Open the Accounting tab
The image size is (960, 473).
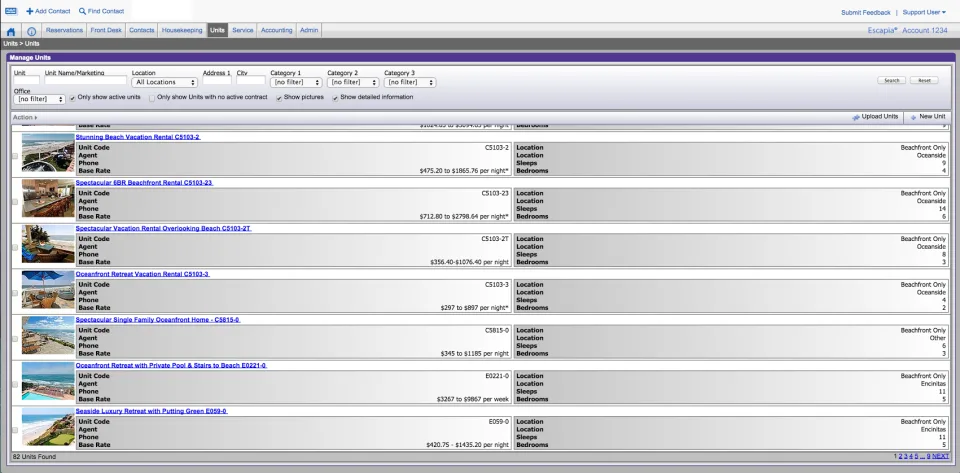(x=277, y=30)
